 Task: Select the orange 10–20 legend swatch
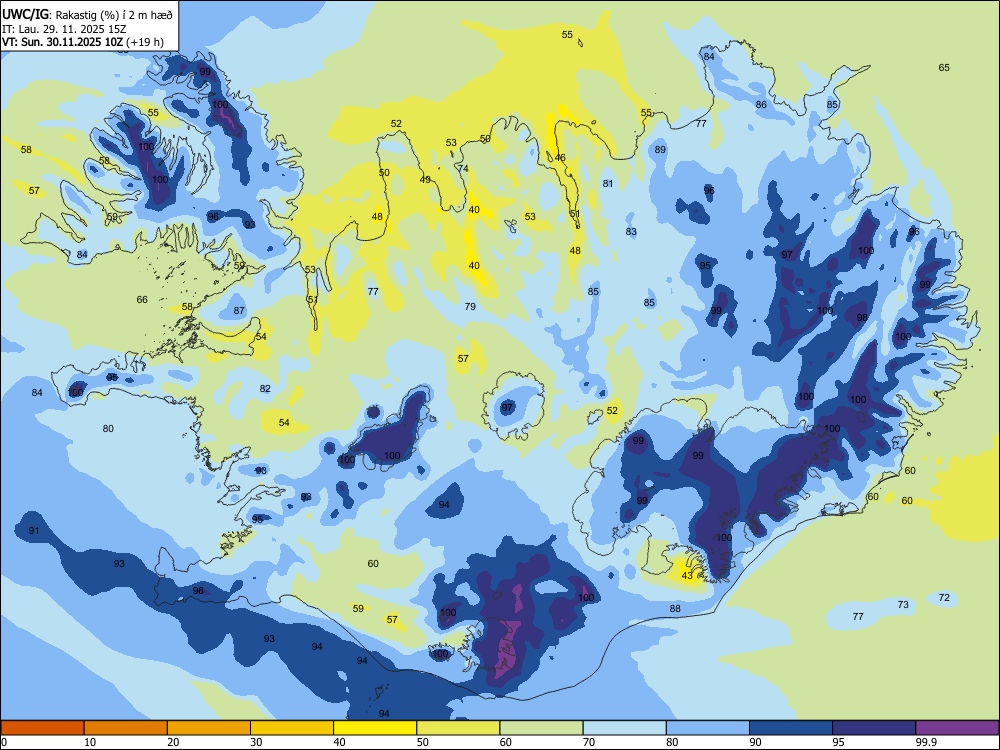tap(126, 728)
